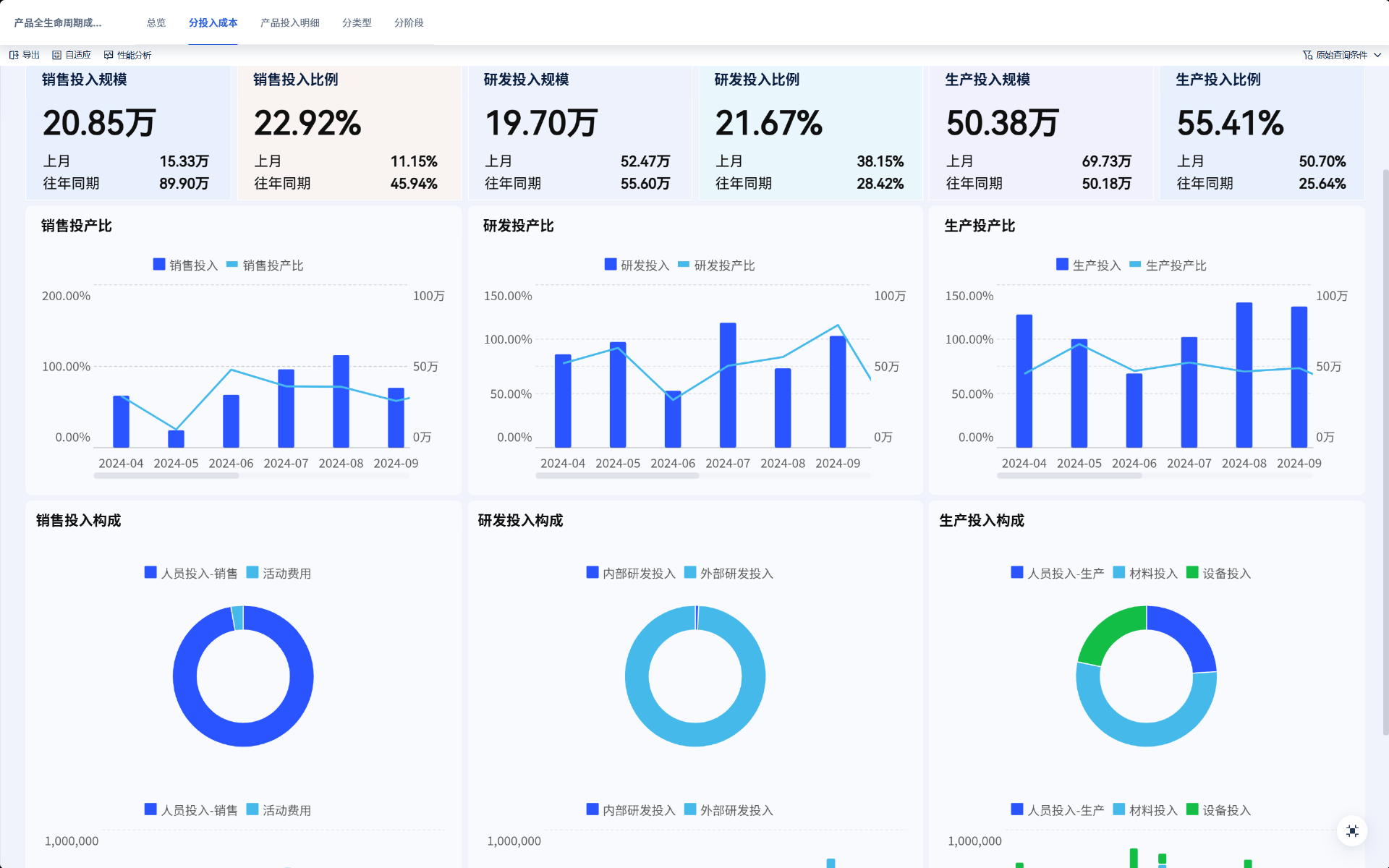The image size is (1389, 868).
Task: Go to the 分类型 tab
Action: pyautogui.click(x=357, y=23)
